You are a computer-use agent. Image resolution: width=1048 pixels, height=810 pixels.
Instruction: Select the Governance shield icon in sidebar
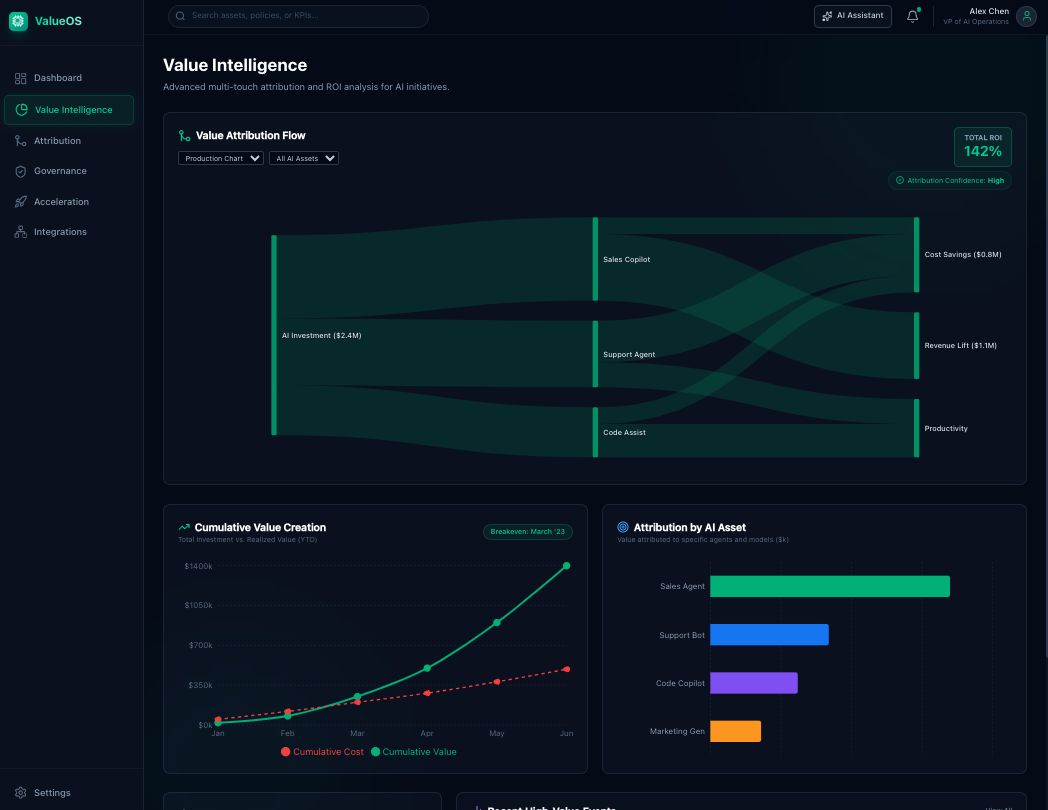coord(21,171)
